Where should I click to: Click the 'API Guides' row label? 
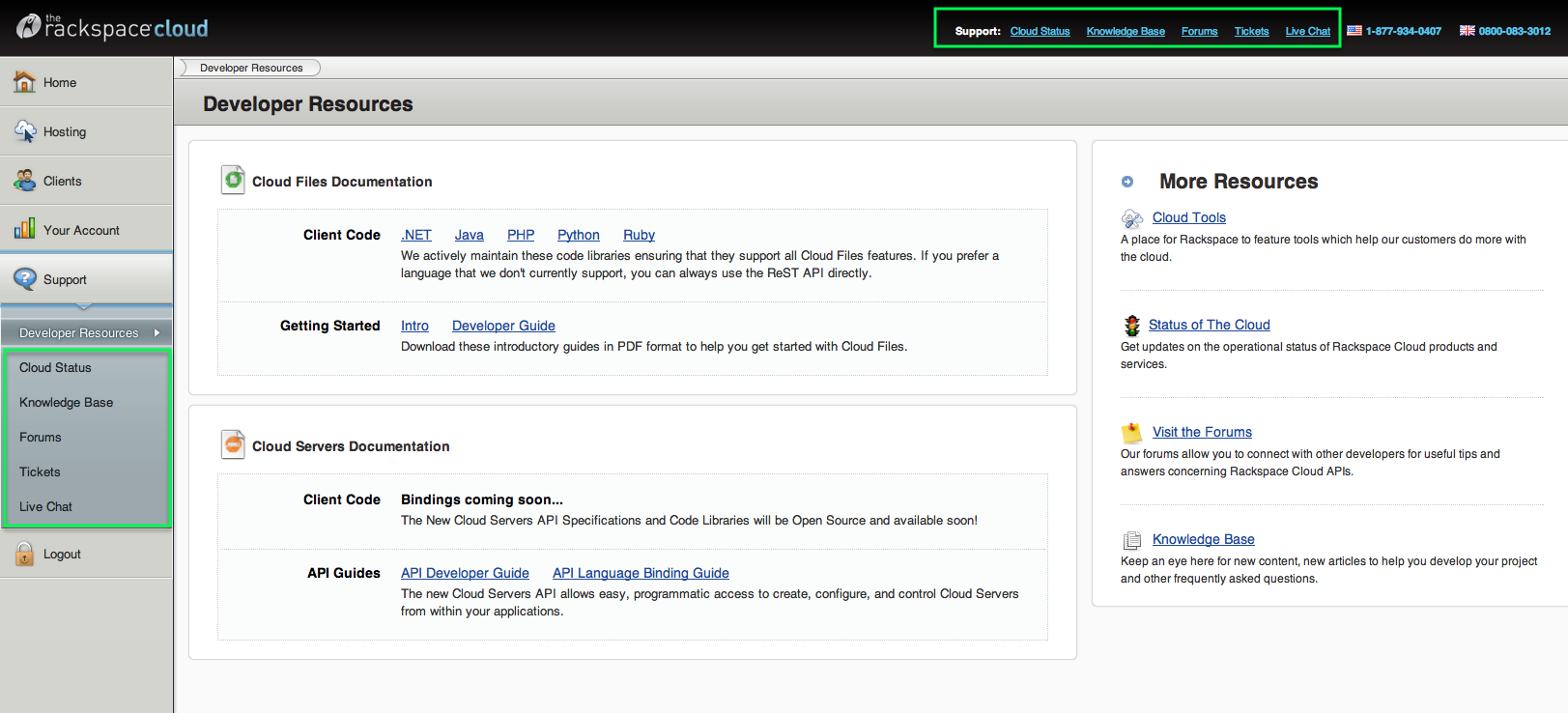pyautogui.click(x=344, y=573)
